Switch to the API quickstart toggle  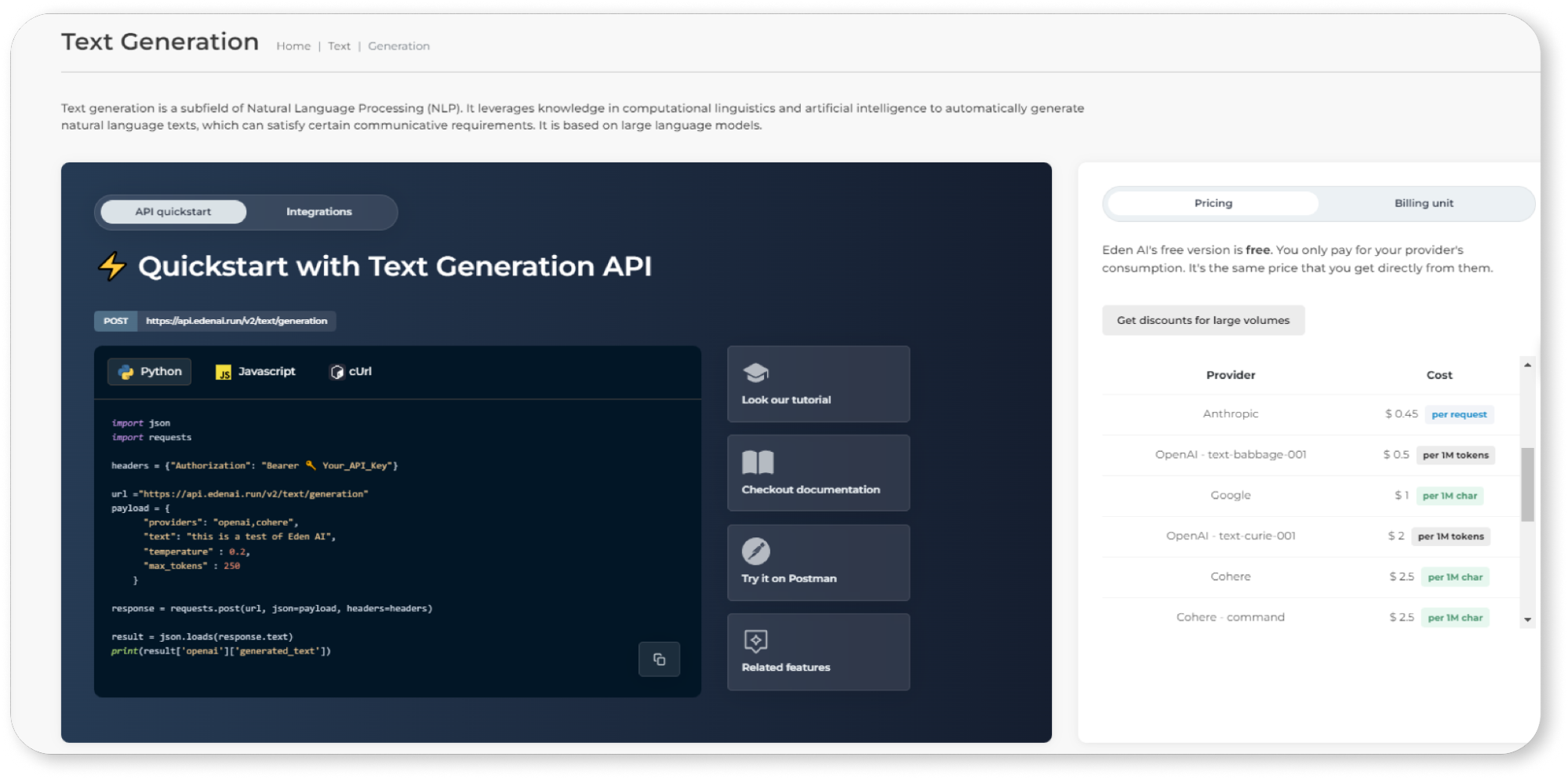tap(173, 212)
